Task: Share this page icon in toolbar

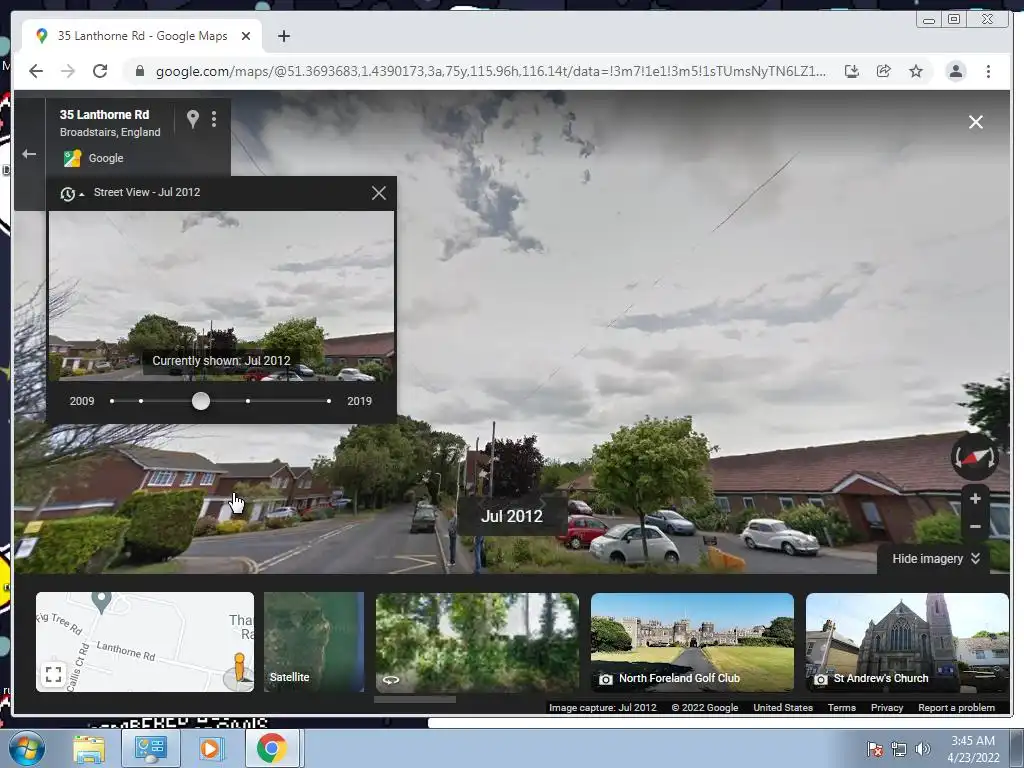Action: [884, 71]
